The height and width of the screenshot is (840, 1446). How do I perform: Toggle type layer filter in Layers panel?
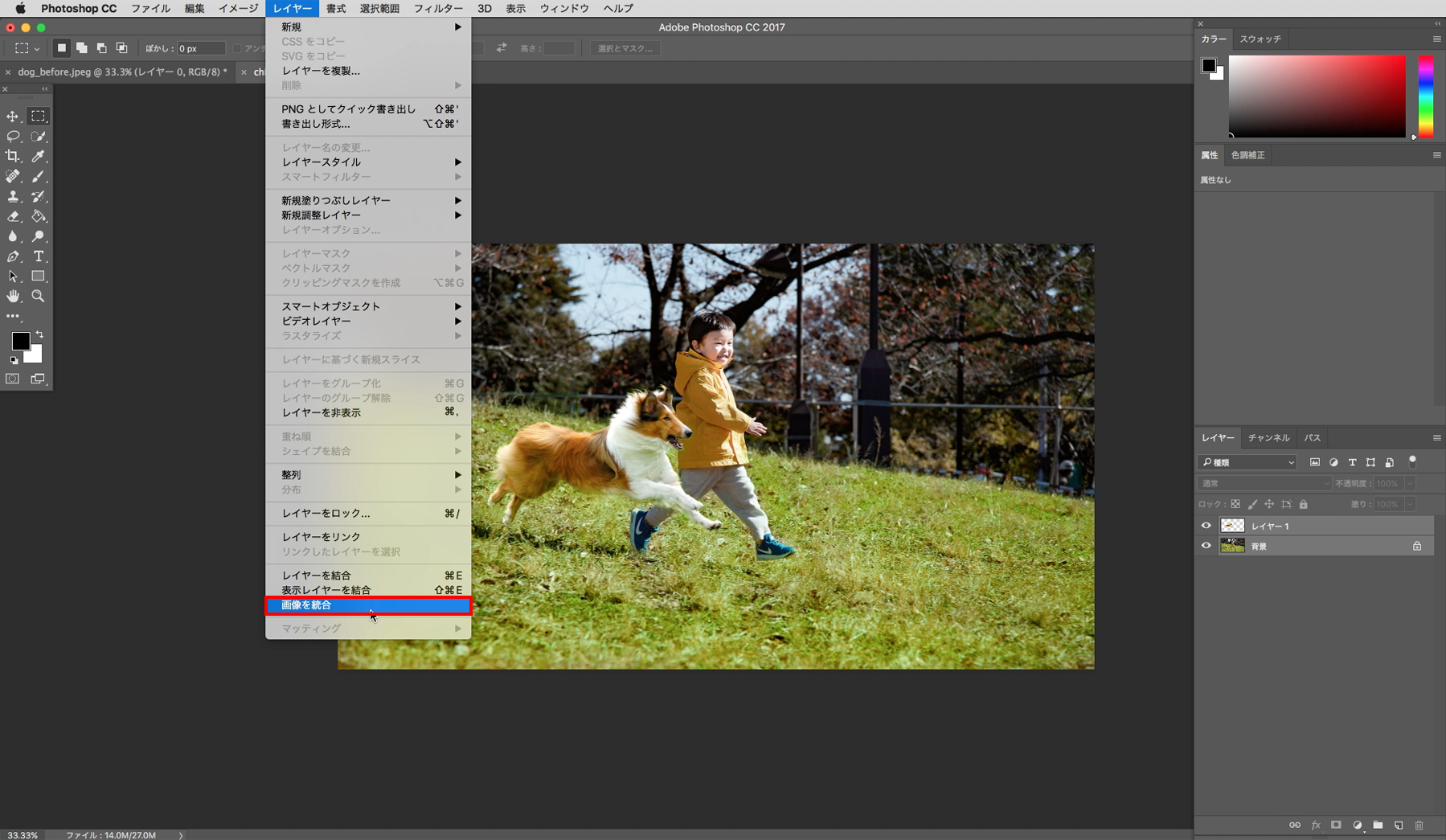pyautogui.click(x=1352, y=462)
